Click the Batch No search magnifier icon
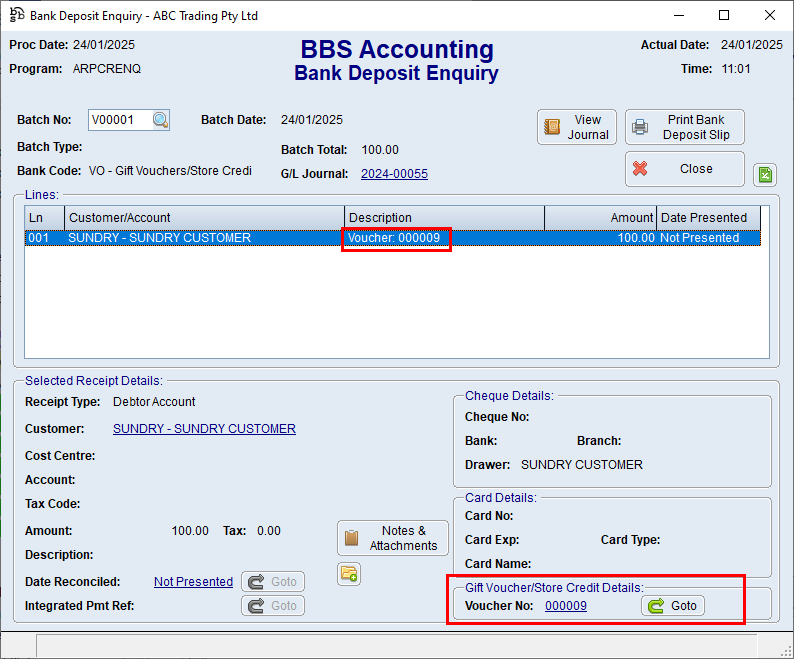794x659 pixels. [160, 120]
